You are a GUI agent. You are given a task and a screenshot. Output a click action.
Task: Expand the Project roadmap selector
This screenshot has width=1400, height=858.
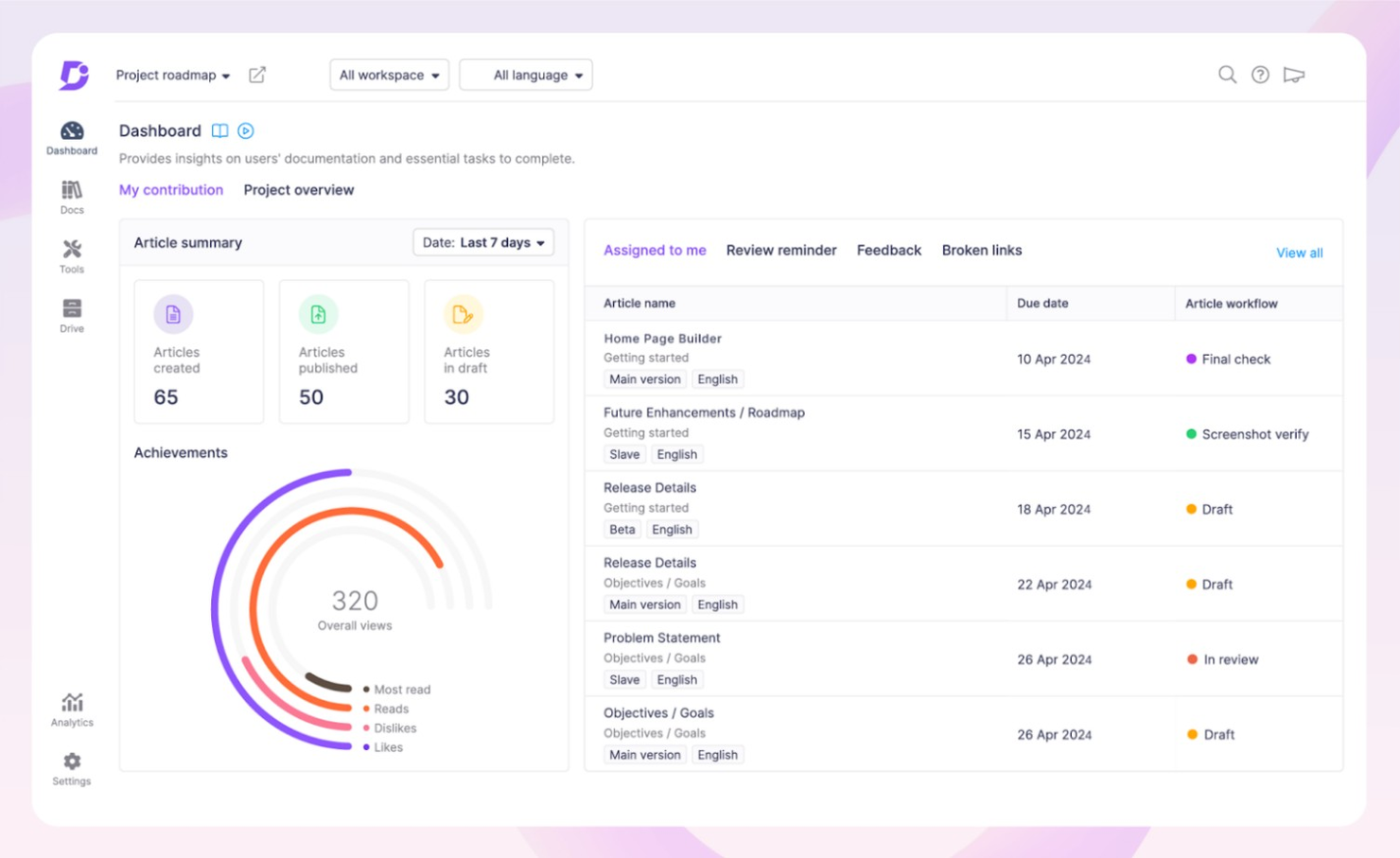[x=173, y=75]
